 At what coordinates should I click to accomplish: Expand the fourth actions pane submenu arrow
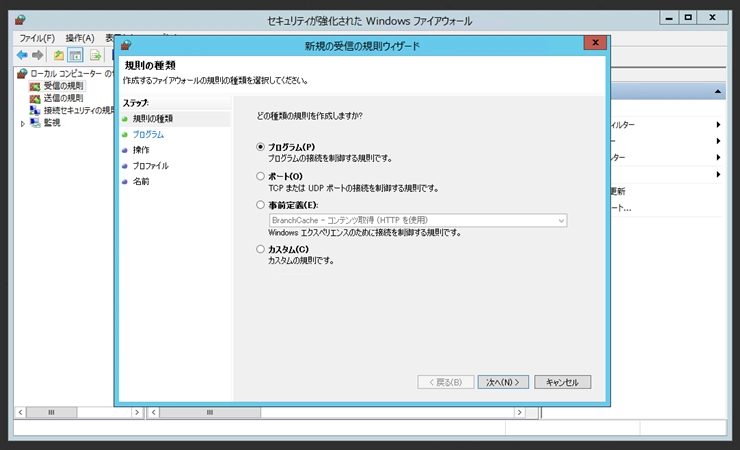(718, 174)
